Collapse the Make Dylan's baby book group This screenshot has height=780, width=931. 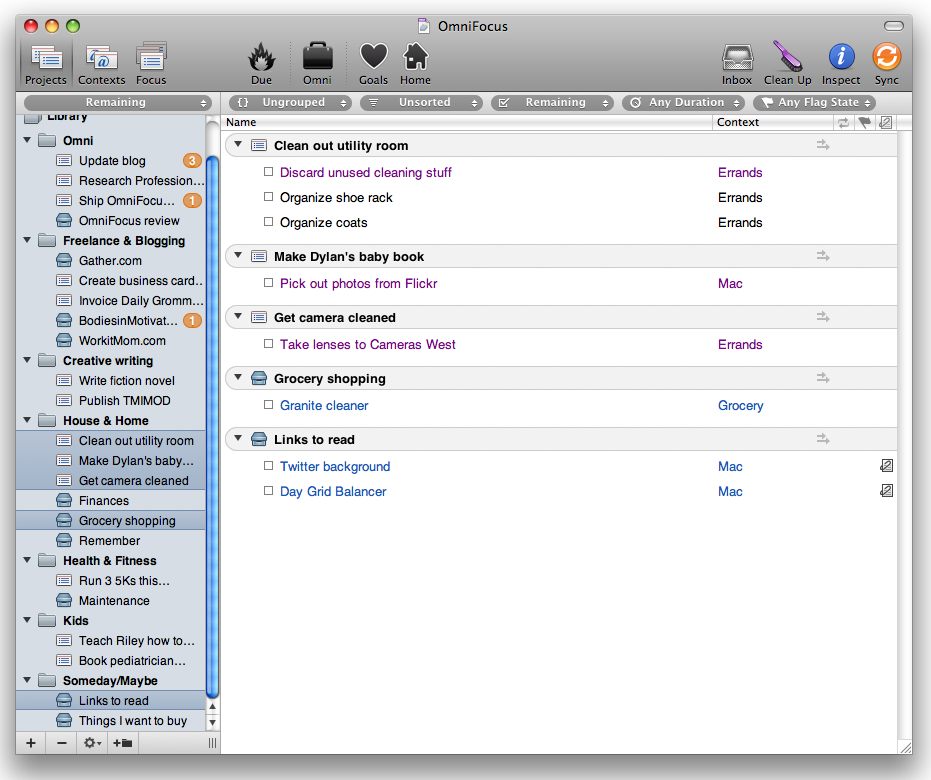pyautogui.click(x=238, y=255)
